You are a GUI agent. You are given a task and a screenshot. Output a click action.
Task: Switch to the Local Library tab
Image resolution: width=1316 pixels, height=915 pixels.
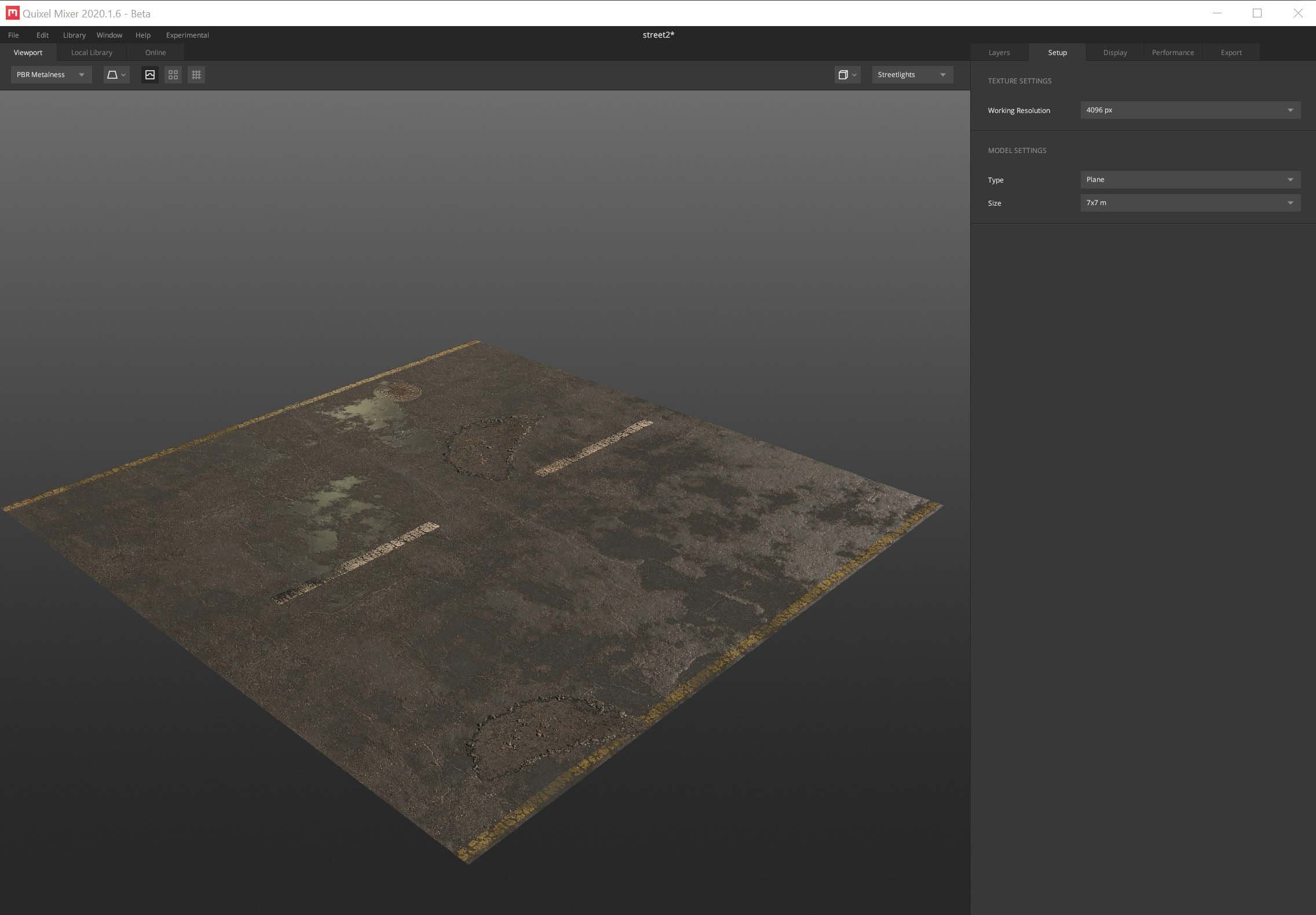(x=92, y=53)
